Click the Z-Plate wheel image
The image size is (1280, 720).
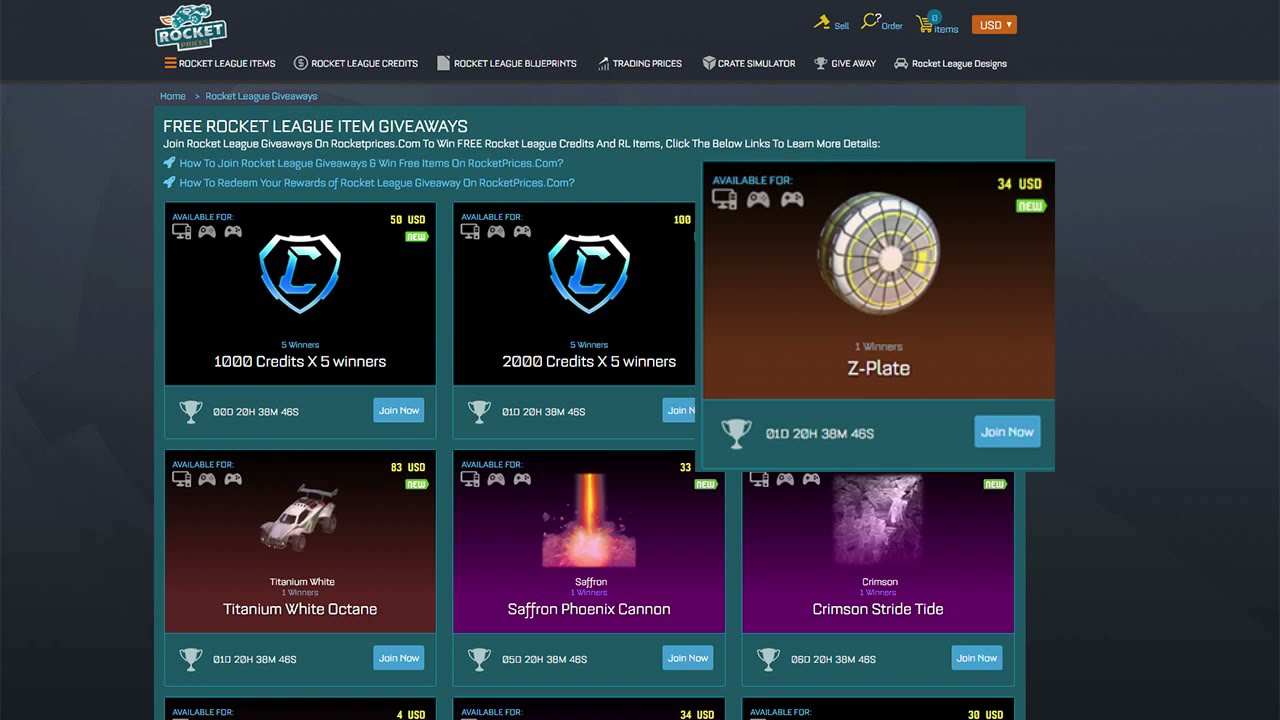pyautogui.click(x=879, y=255)
